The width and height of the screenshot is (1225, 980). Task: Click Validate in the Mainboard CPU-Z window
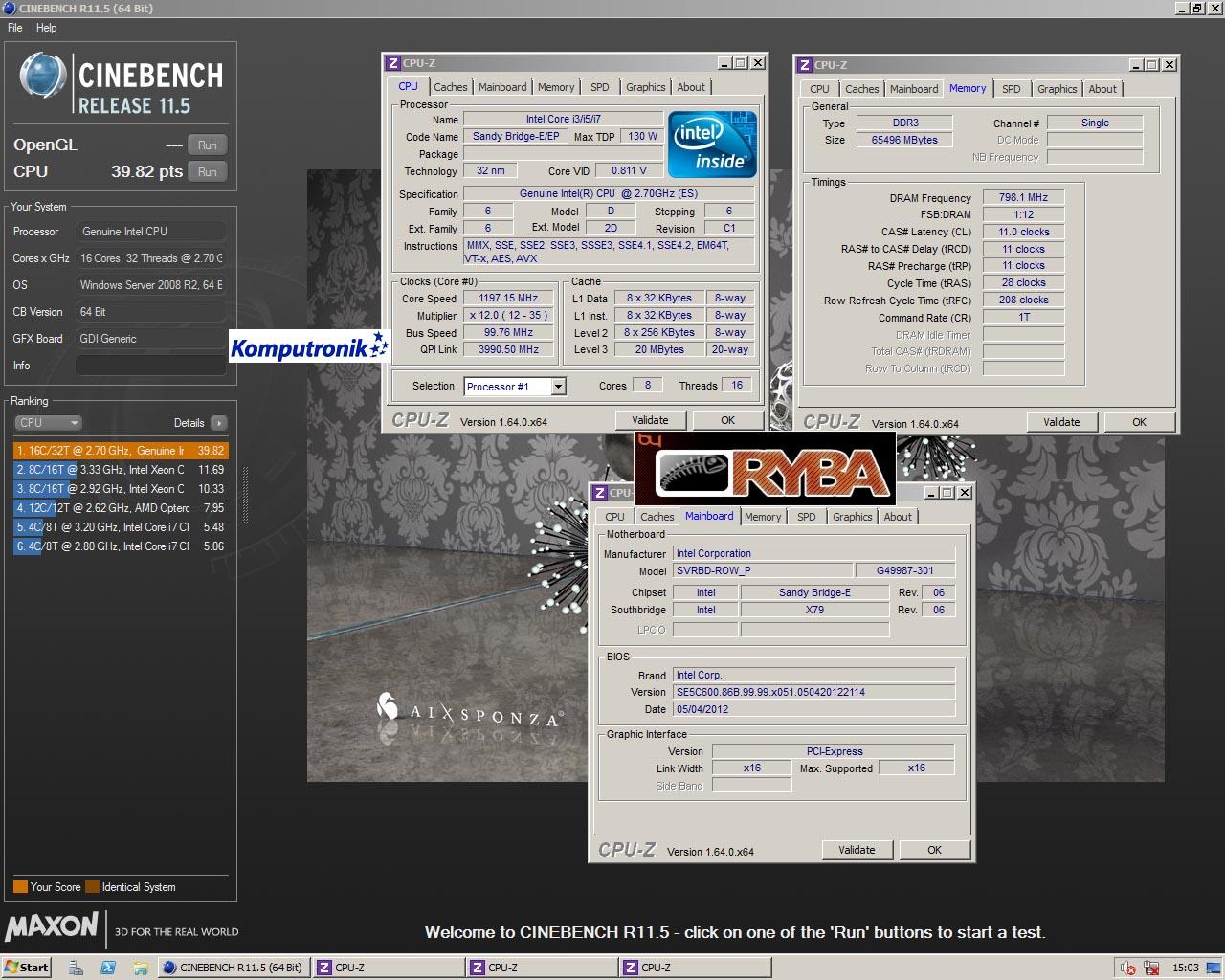[857, 850]
